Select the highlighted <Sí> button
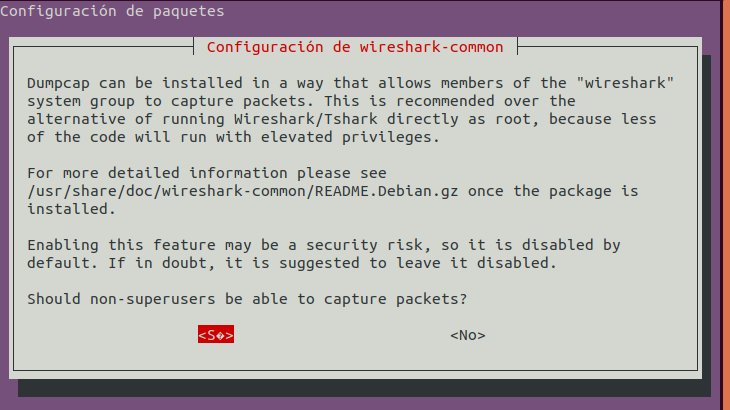 click(x=216, y=335)
